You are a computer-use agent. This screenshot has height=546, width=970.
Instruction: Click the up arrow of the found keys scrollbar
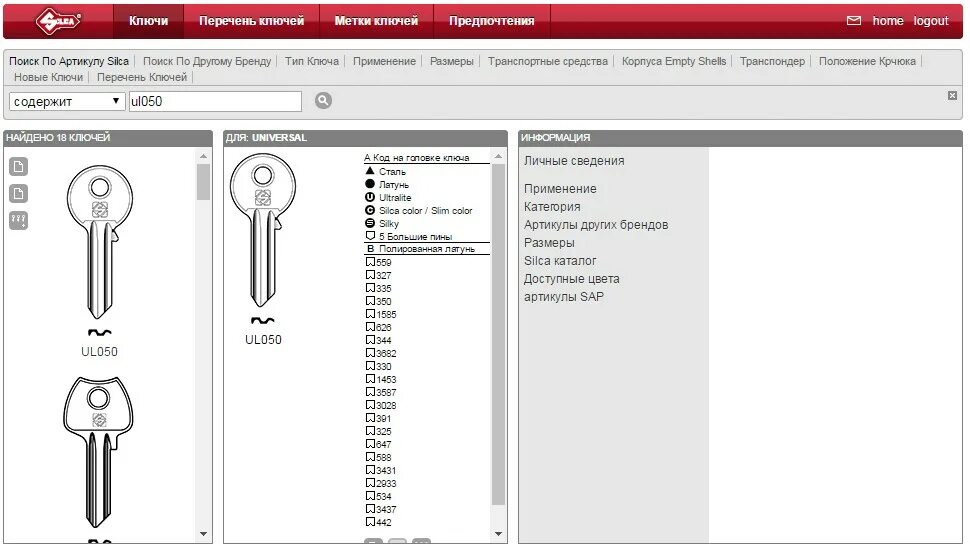tap(204, 156)
